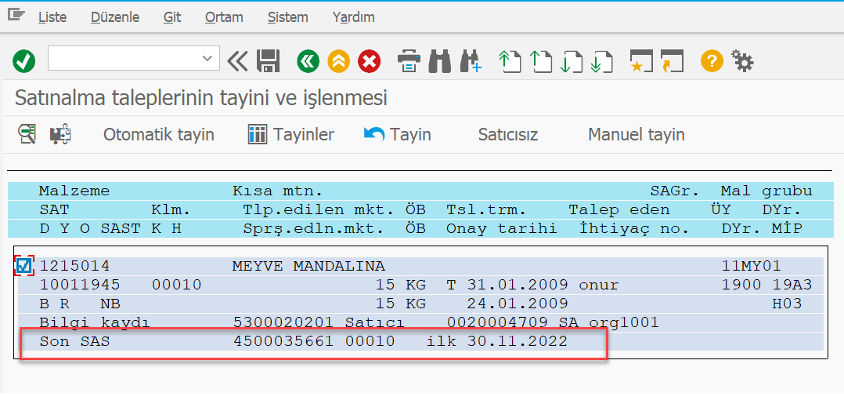Jump to first page icon

click(x=510, y=61)
